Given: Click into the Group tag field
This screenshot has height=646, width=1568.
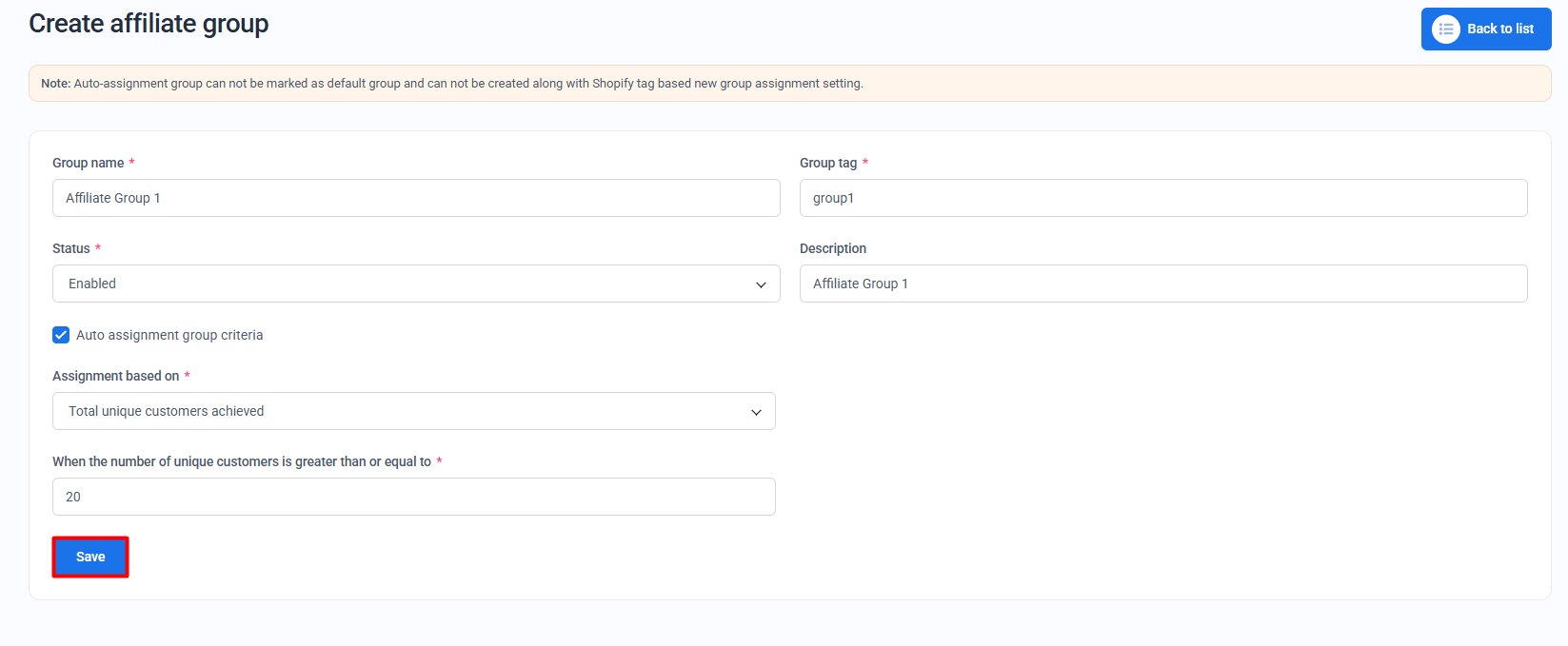Looking at the screenshot, I should coord(1162,198).
